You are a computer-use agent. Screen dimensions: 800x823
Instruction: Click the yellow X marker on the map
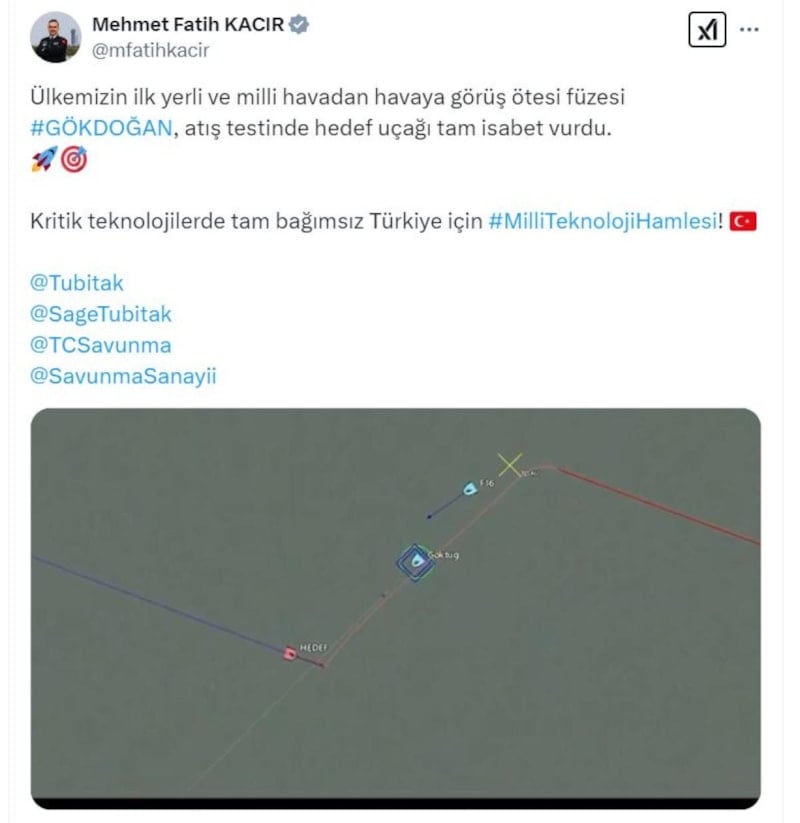coord(510,465)
